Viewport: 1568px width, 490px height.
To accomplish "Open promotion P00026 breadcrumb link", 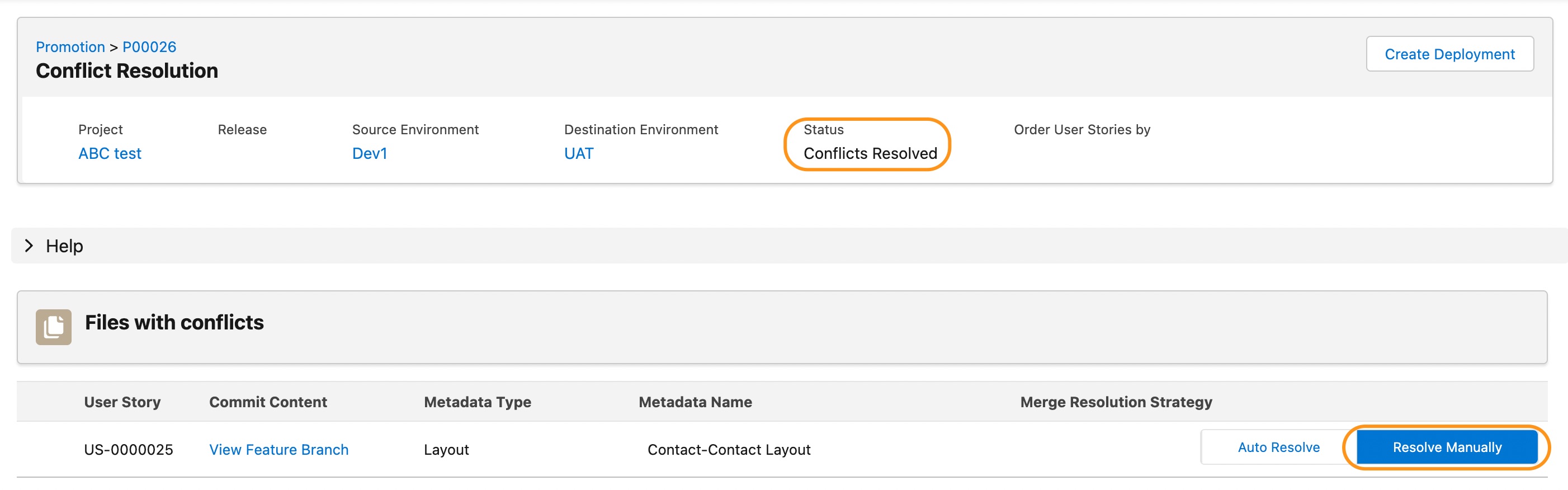I will click(149, 47).
